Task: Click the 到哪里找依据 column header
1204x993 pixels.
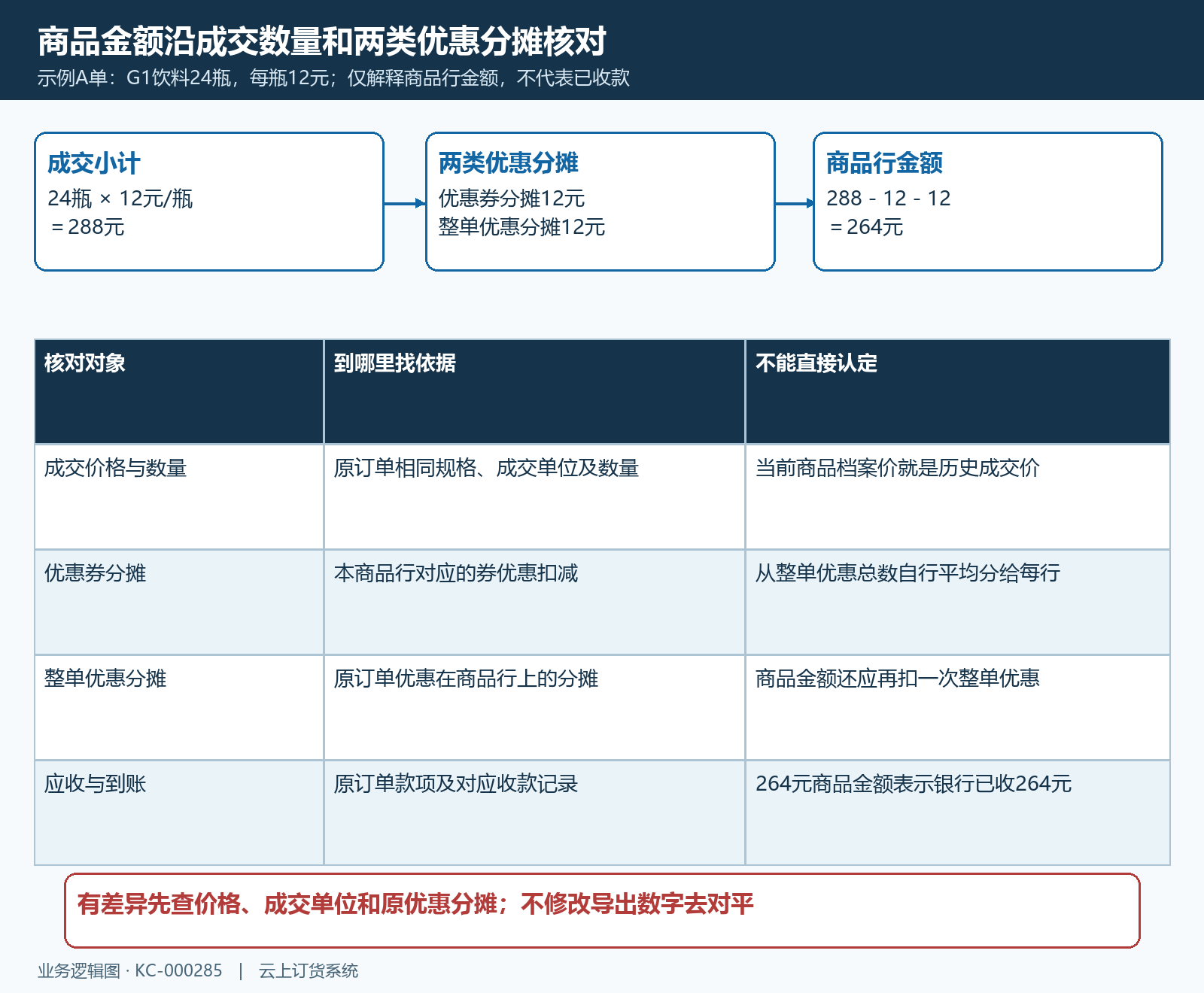Action: [534, 392]
